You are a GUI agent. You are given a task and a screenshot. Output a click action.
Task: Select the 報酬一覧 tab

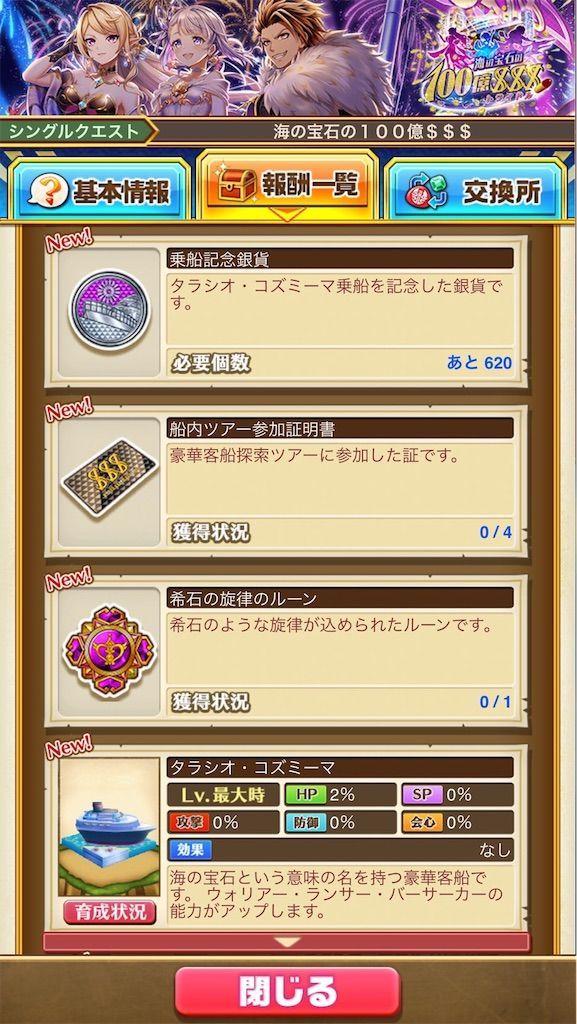pyautogui.click(x=288, y=184)
